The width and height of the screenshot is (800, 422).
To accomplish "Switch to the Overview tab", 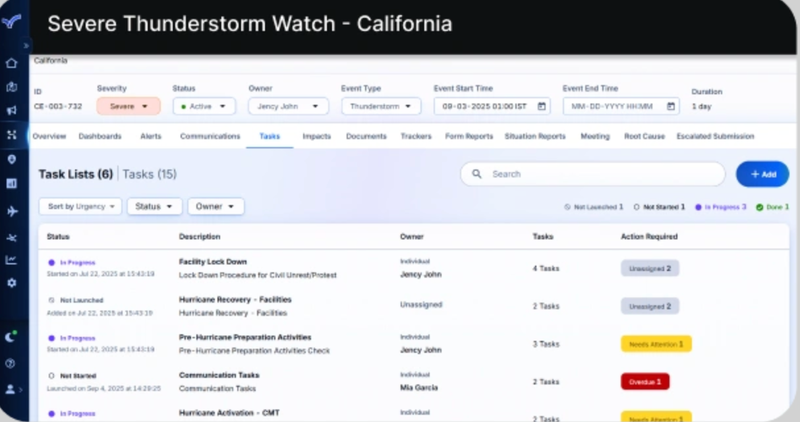I will click(x=49, y=136).
